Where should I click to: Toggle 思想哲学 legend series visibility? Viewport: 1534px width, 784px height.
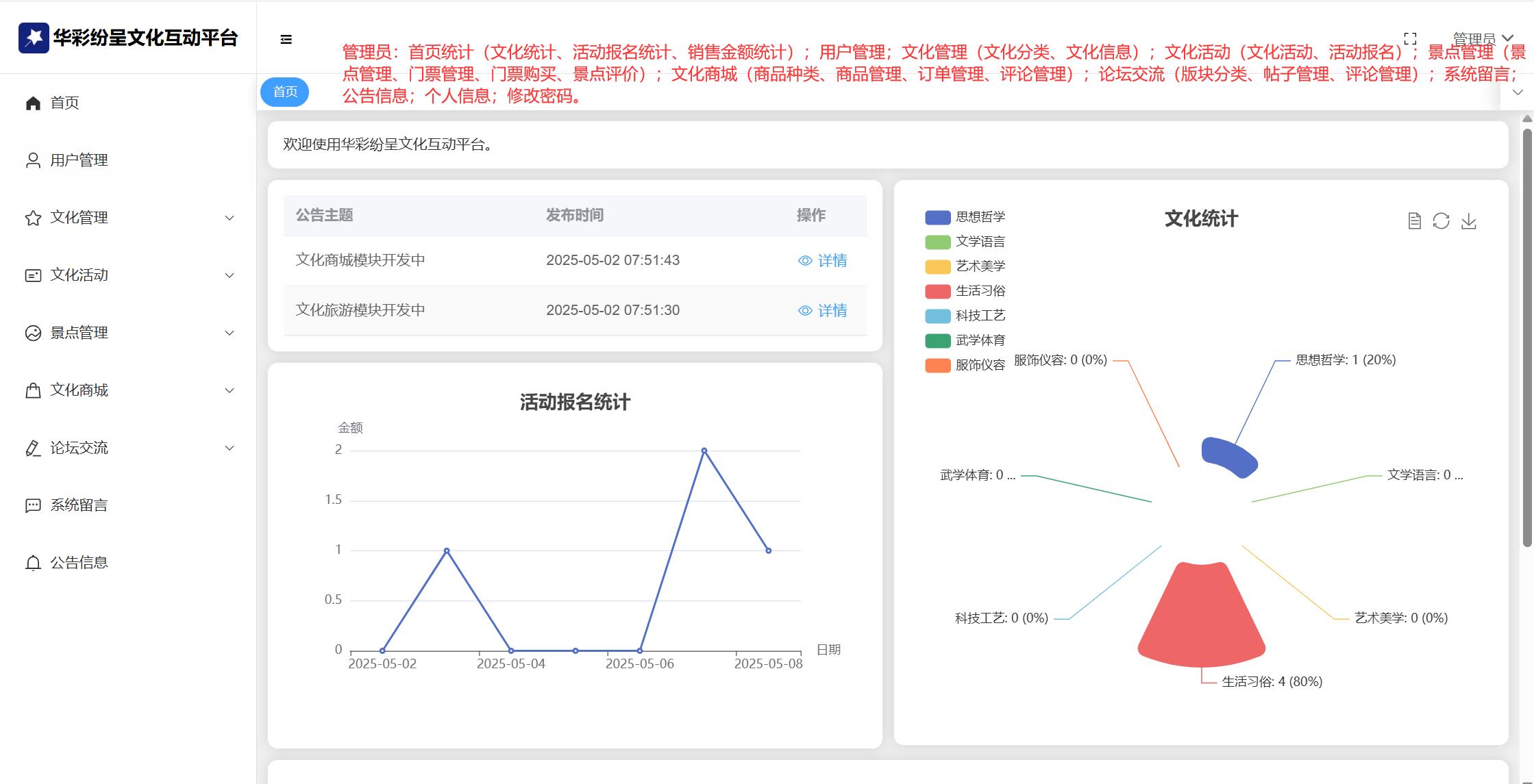pos(965,217)
